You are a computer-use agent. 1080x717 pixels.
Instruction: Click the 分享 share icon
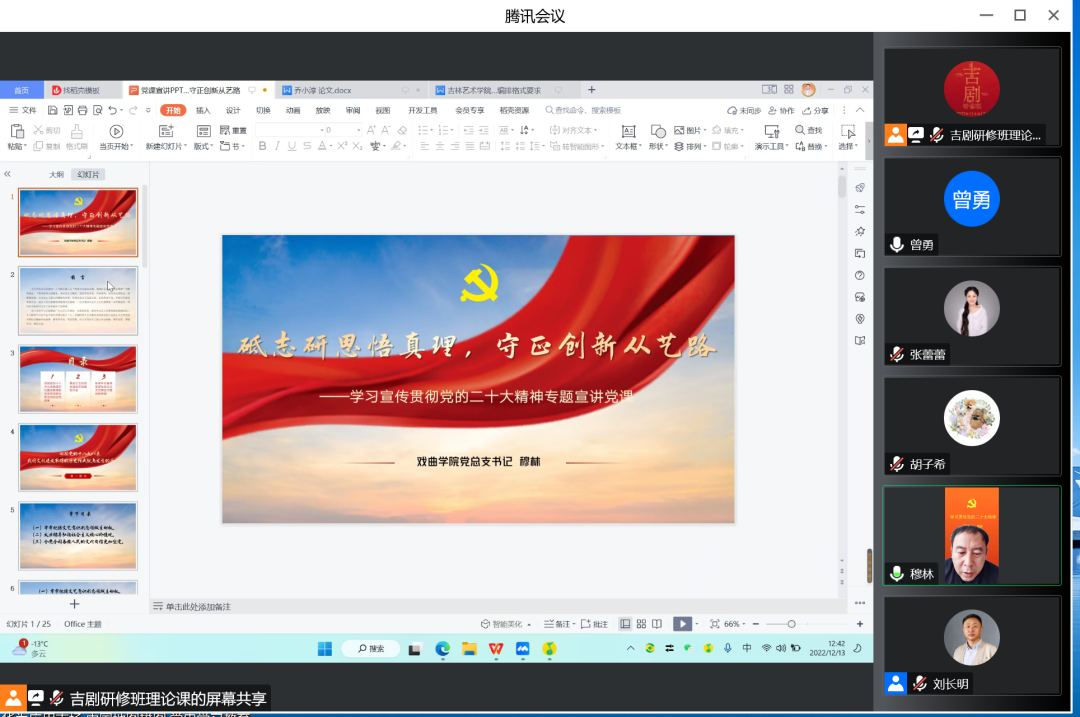point(815,110)
